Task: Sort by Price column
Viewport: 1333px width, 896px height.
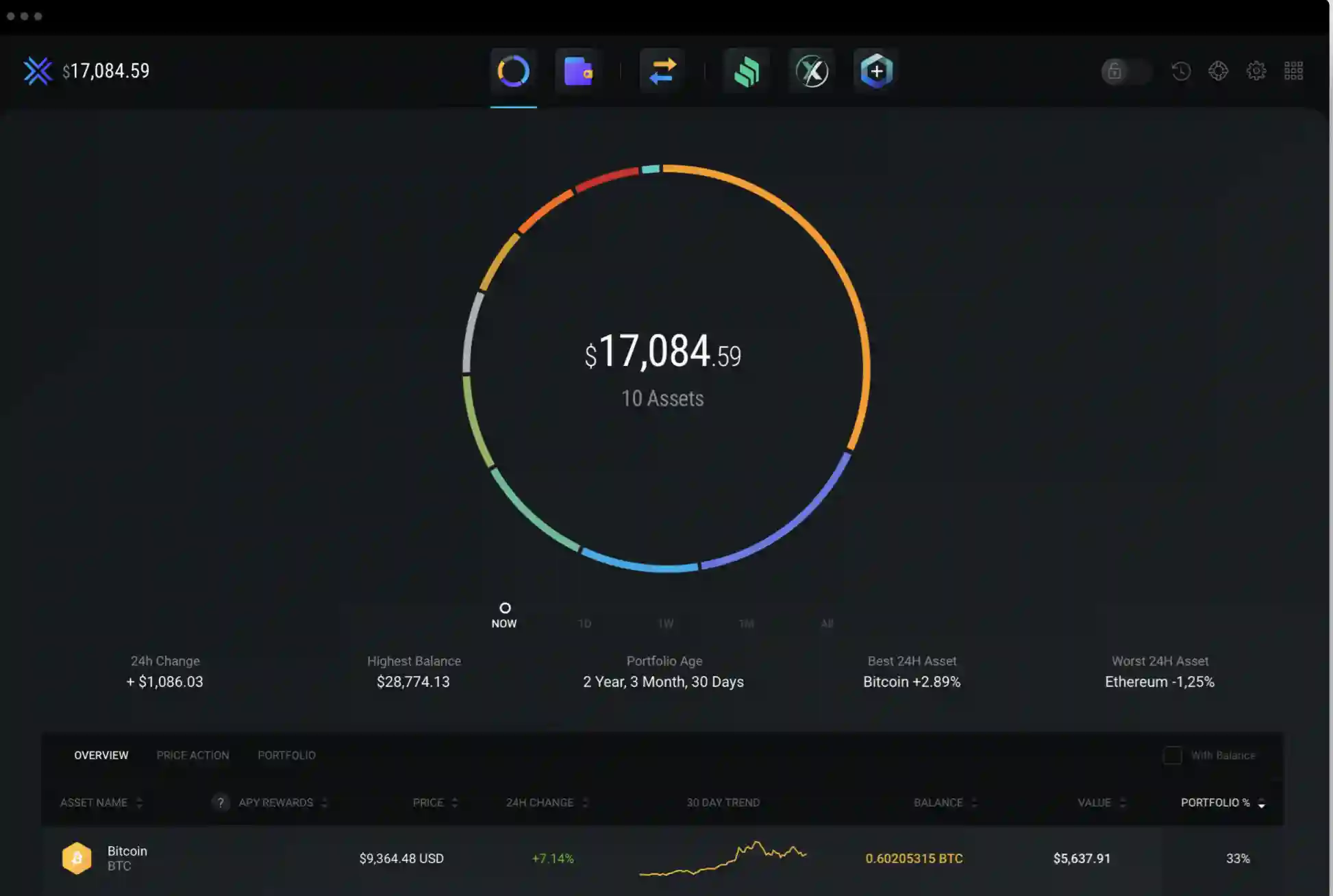Action: click(435, 802)
